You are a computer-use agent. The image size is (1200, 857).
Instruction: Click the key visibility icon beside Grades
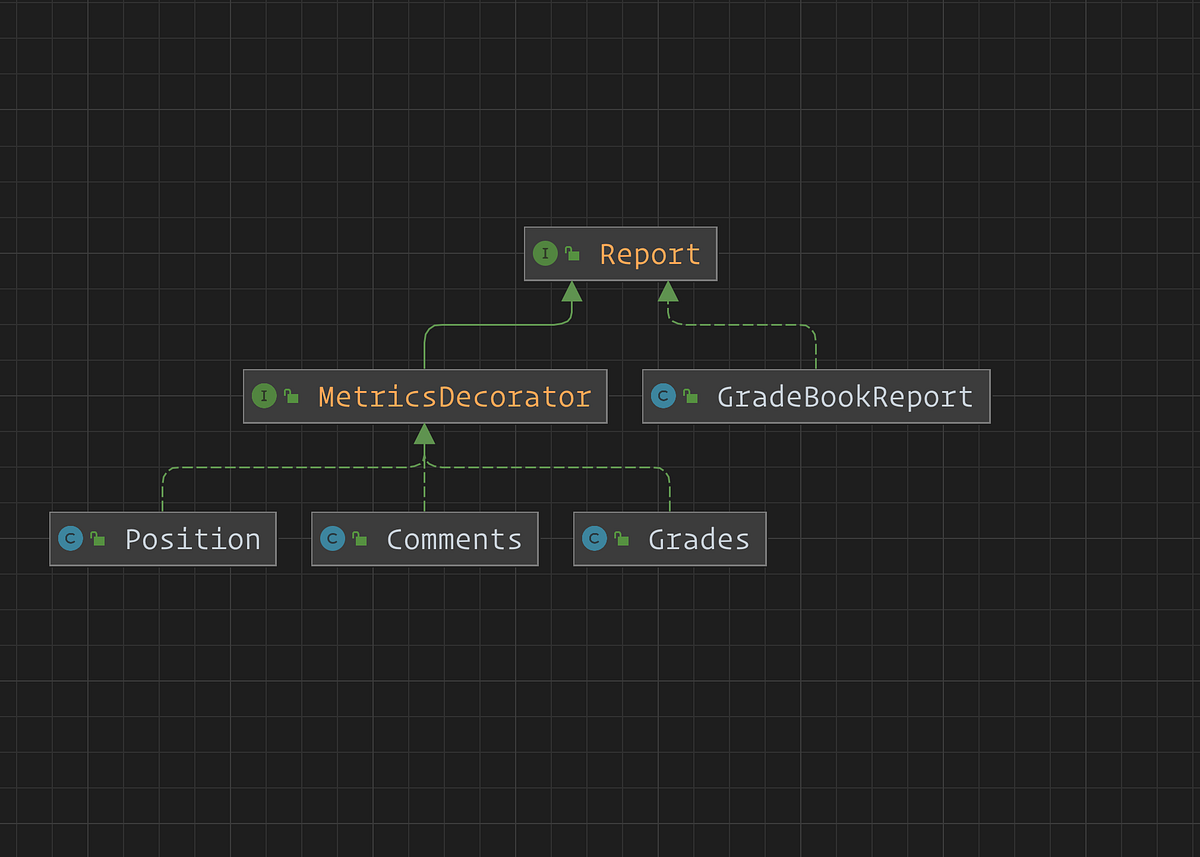click(x=622, y=538)
